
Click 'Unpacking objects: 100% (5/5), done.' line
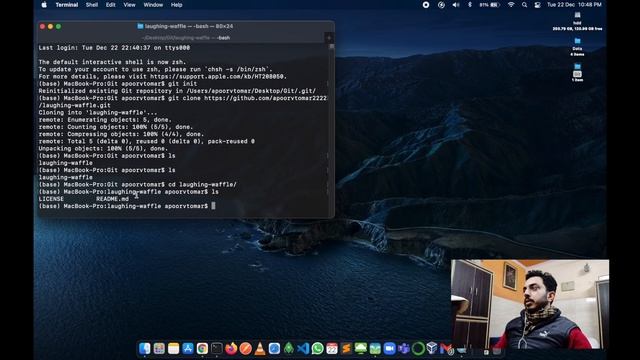(103, 149)
